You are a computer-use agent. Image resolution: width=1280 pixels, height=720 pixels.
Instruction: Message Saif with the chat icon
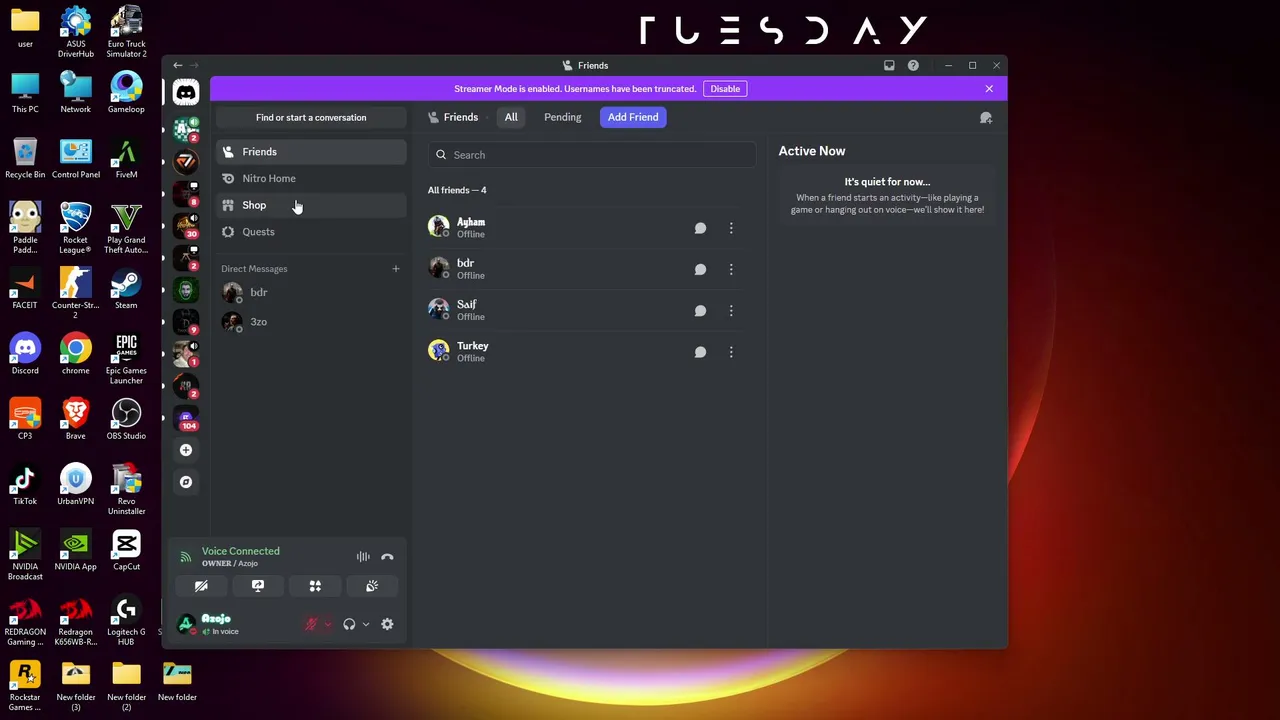point(700,311)
